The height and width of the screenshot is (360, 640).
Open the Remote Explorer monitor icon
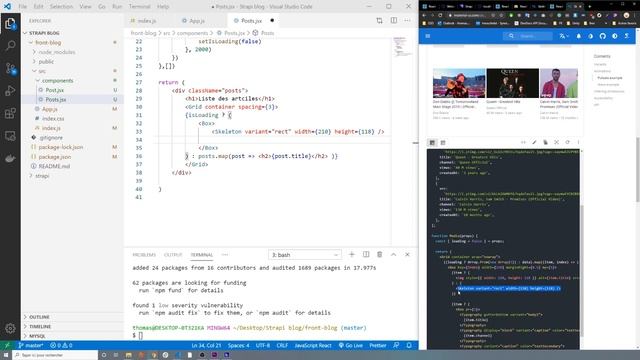10,136
